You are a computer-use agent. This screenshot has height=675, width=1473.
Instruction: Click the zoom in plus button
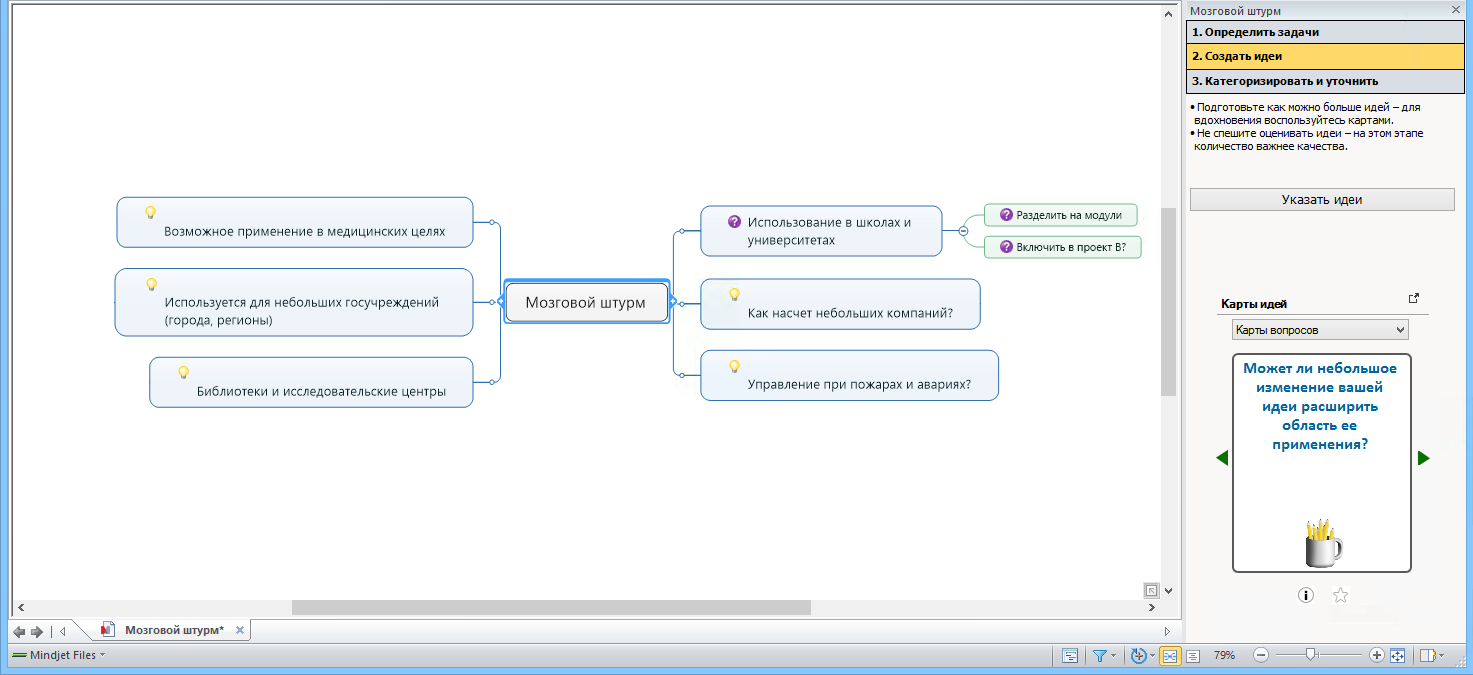[1376, 655]
